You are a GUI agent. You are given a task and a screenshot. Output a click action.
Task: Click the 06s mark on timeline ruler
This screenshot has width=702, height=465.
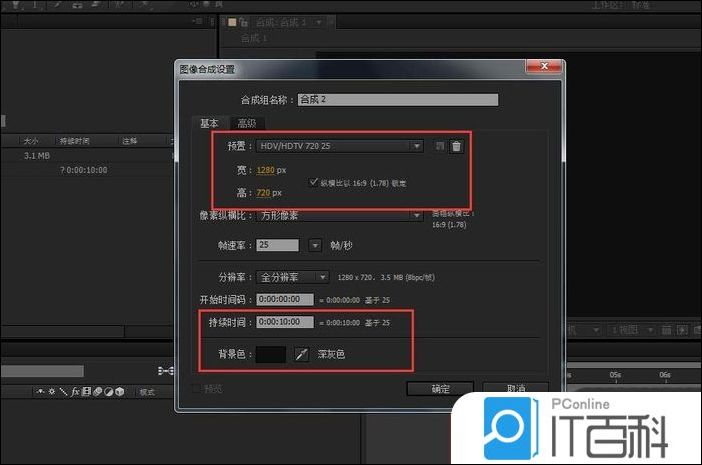tap(665, 375)
